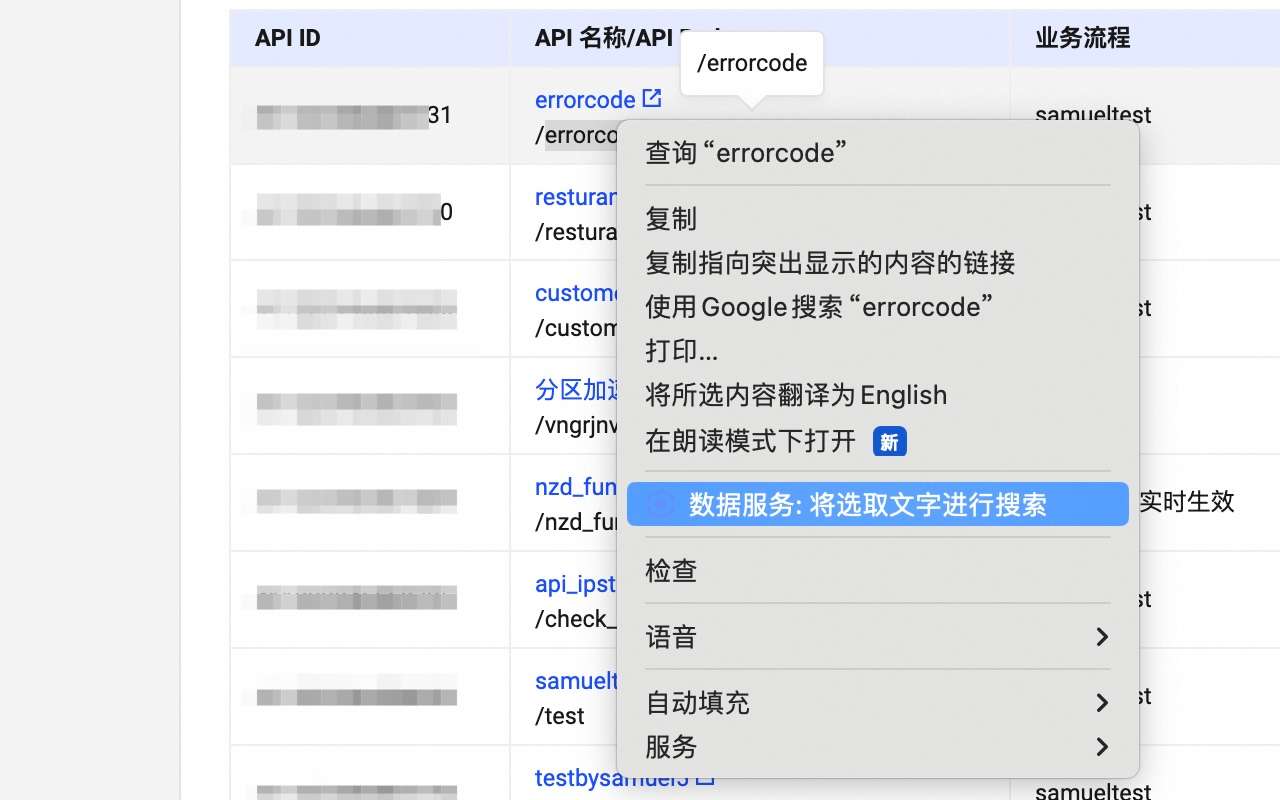Click the /errorcode tooltip text
Image resolution: width=1280 pixels, height=800 pixels.
tap(752, 63)
